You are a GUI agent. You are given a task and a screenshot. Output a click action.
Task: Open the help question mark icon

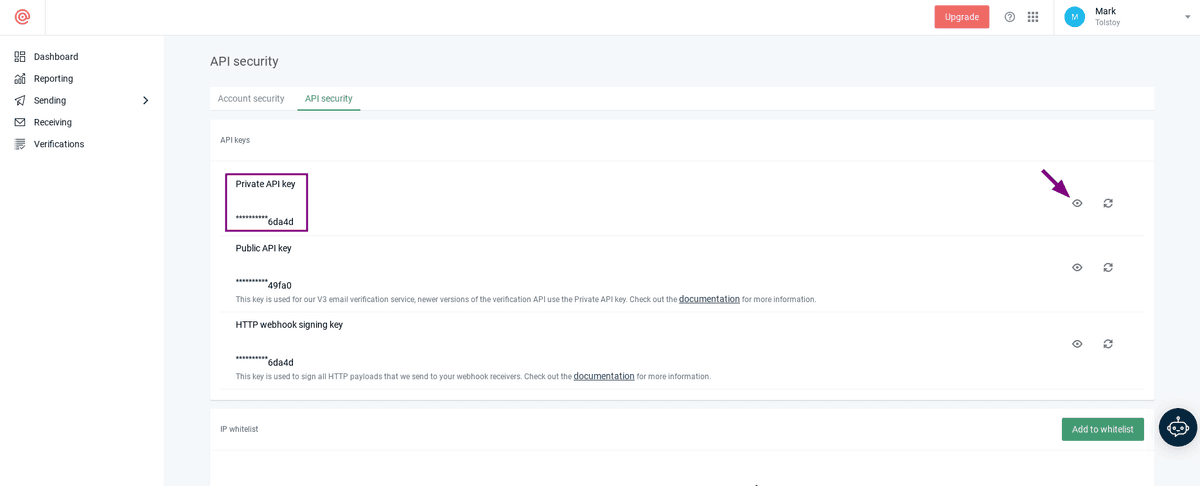(x=1010, y=17)
